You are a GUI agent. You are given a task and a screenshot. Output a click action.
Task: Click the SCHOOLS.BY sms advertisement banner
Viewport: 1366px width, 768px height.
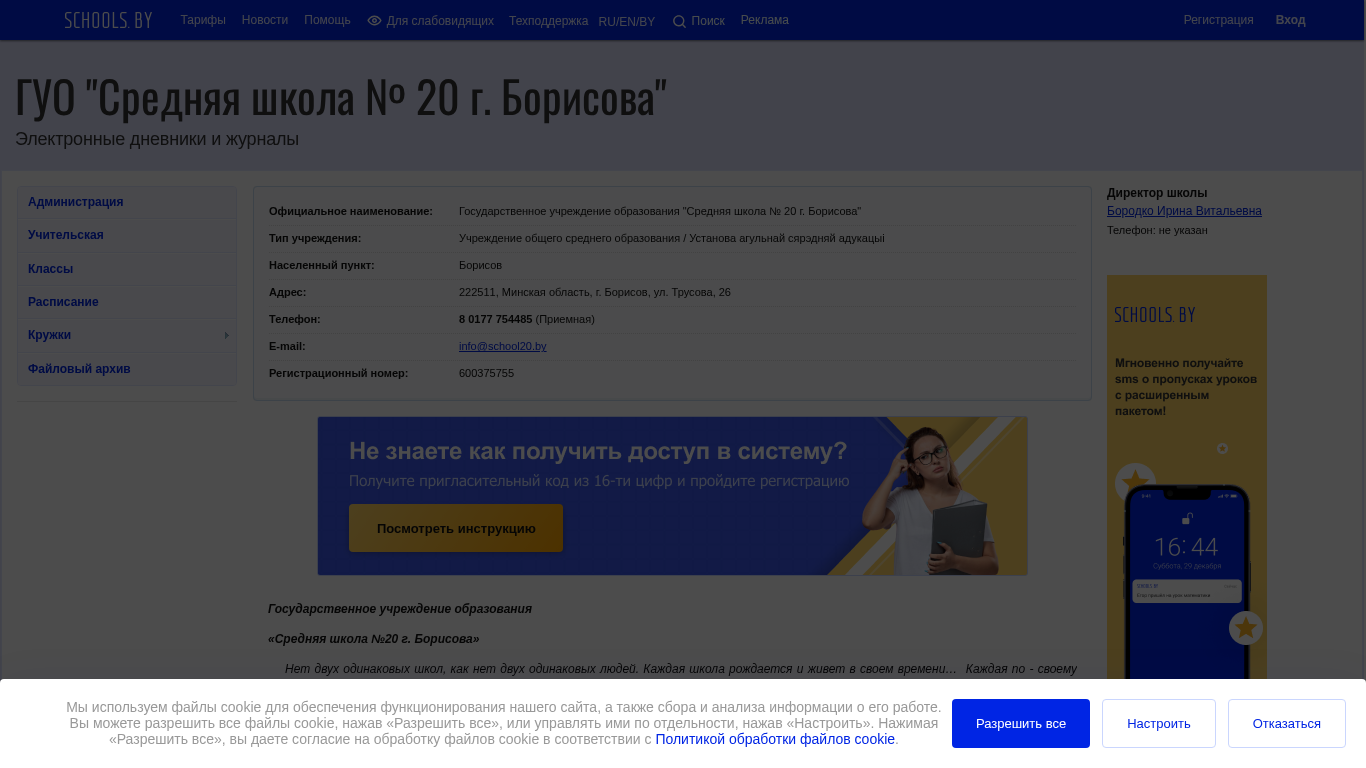(1187, 478)
